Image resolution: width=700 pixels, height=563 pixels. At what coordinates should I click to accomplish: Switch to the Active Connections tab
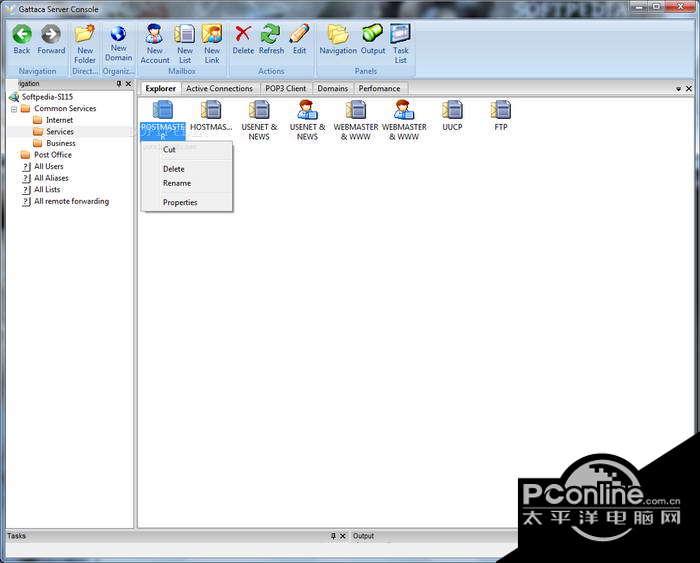pos(219,88)
